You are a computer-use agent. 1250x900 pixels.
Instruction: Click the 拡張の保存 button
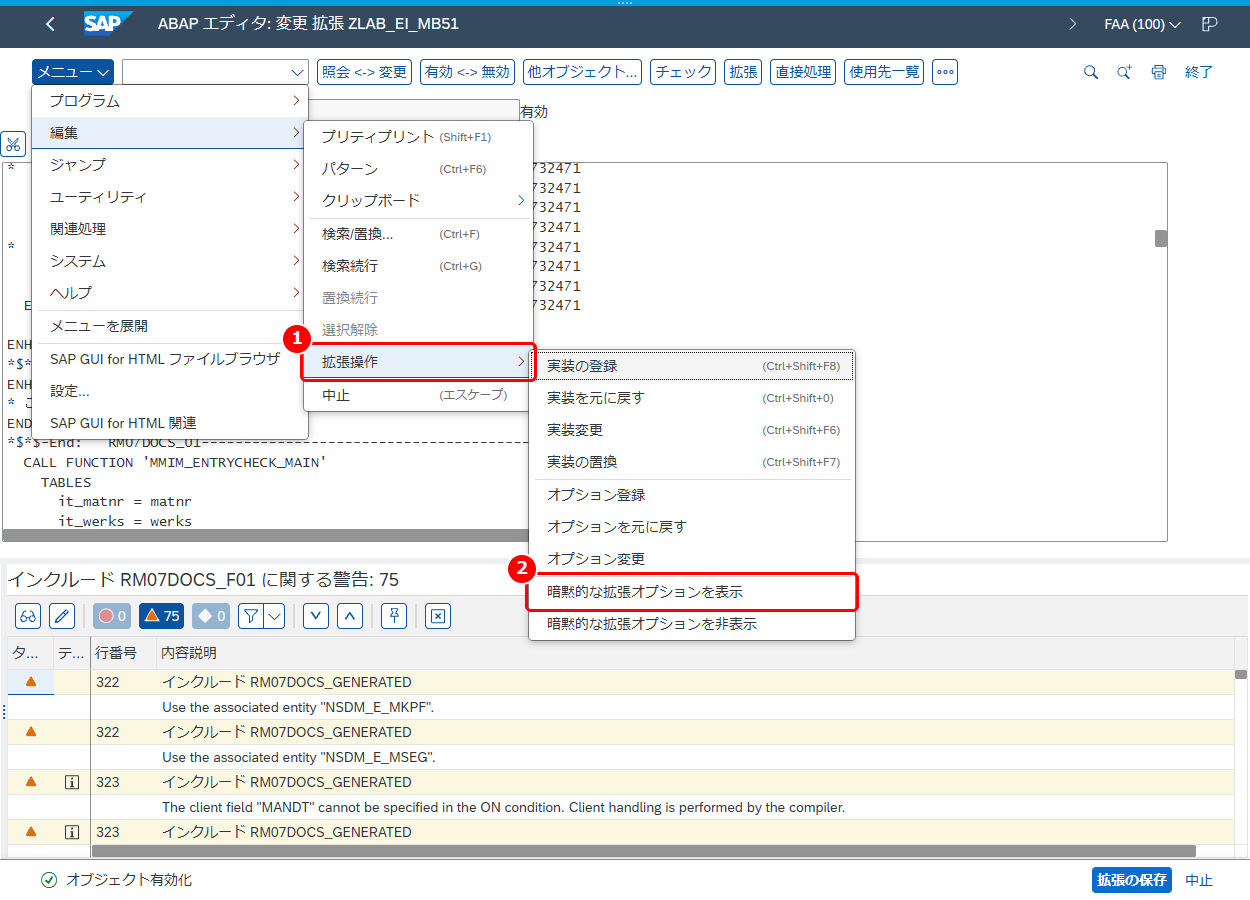1132,880
